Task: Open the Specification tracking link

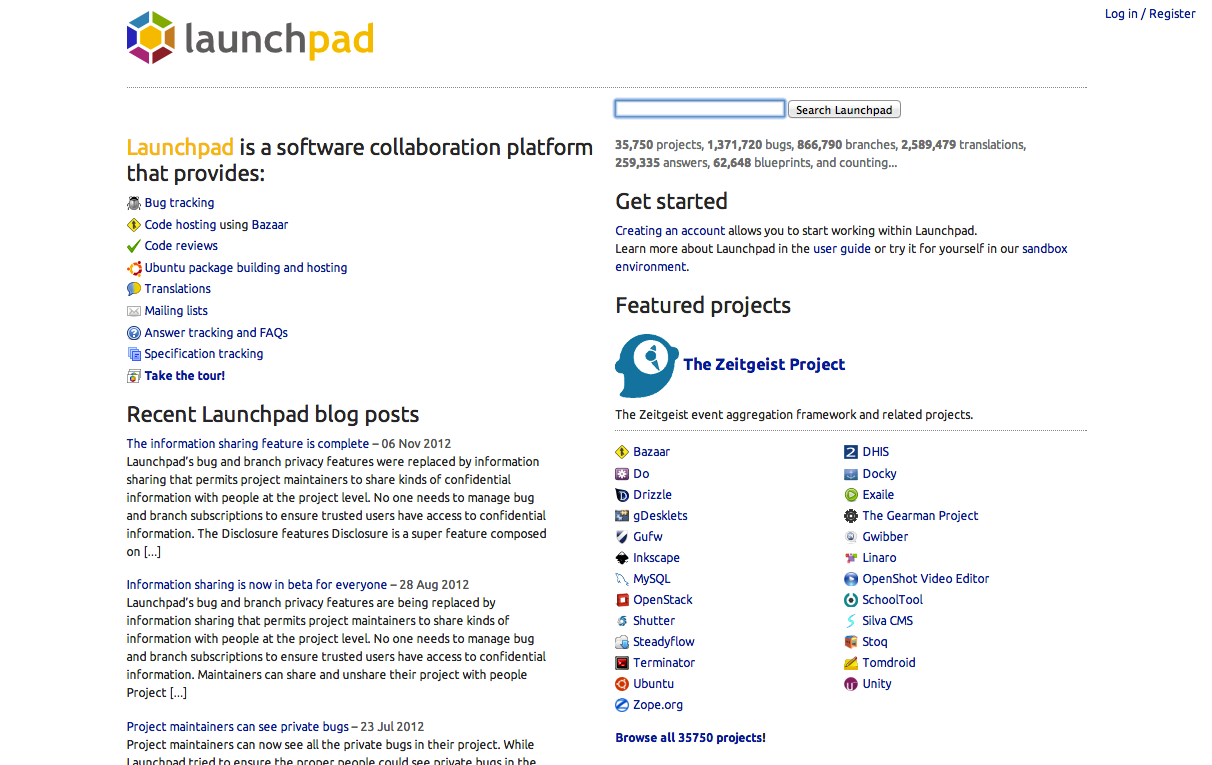Action: coord(204,354)
